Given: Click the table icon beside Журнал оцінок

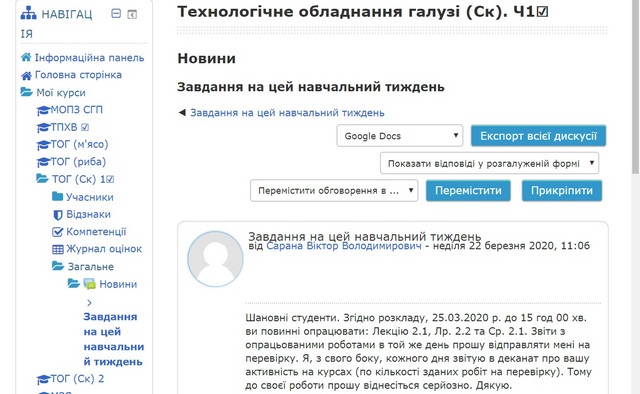Looking at the screenshot, I should point(58,249).
